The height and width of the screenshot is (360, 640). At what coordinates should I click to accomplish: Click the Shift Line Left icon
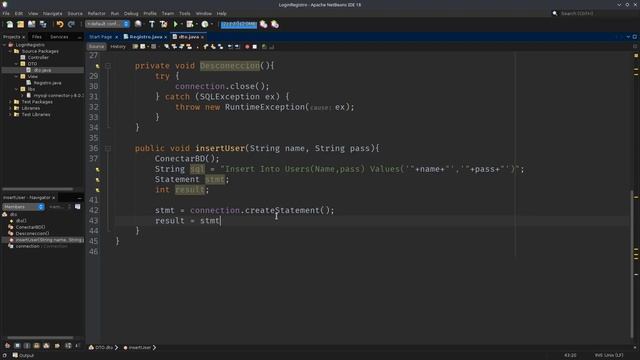tap(230, 47)
